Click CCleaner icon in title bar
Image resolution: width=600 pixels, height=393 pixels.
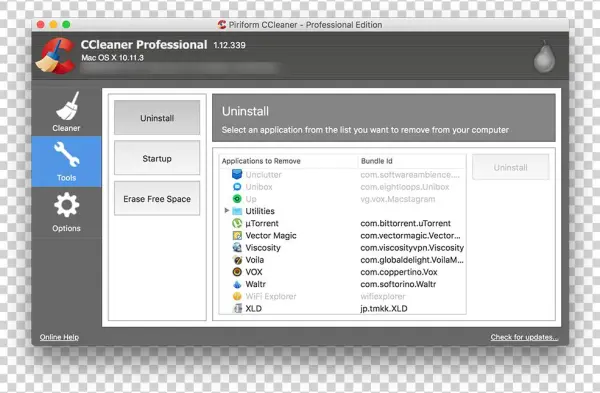pyautogui.click(x=222, y=24)
